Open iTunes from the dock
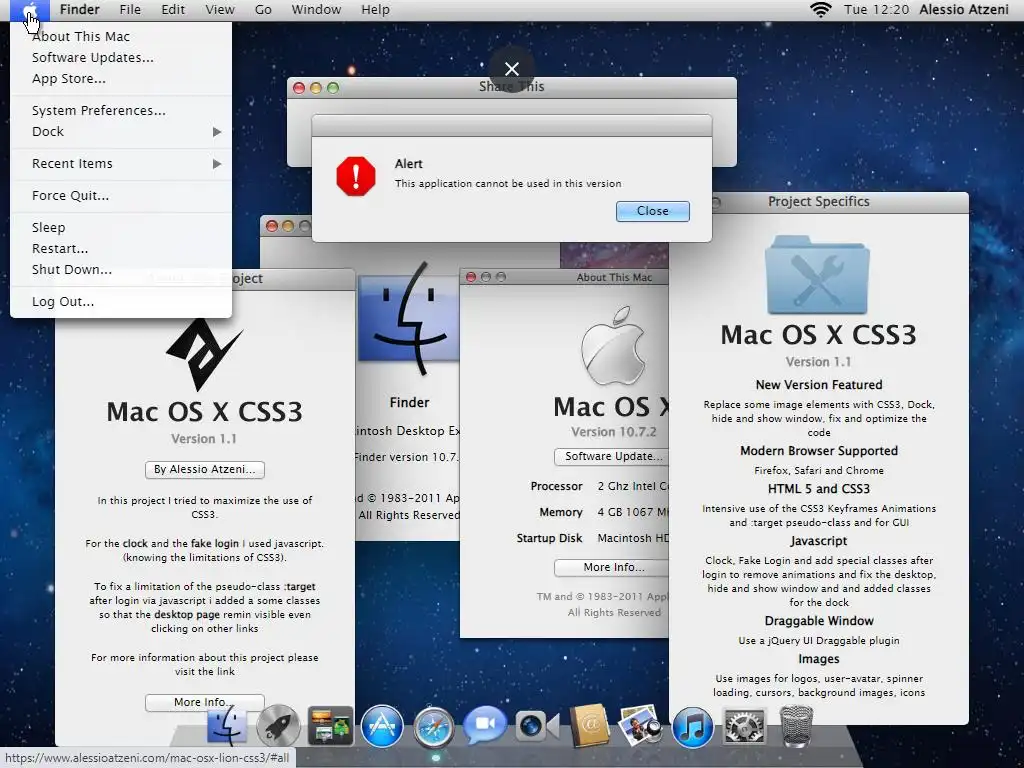 692,727
